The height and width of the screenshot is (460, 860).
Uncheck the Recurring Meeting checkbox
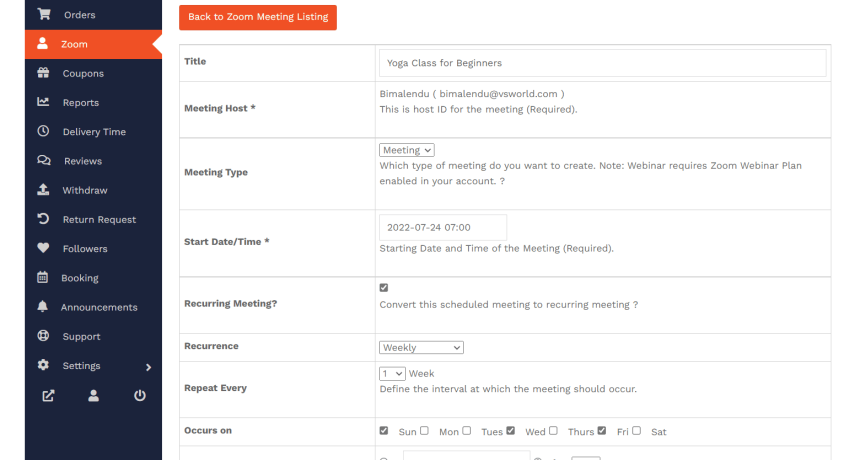384,288
